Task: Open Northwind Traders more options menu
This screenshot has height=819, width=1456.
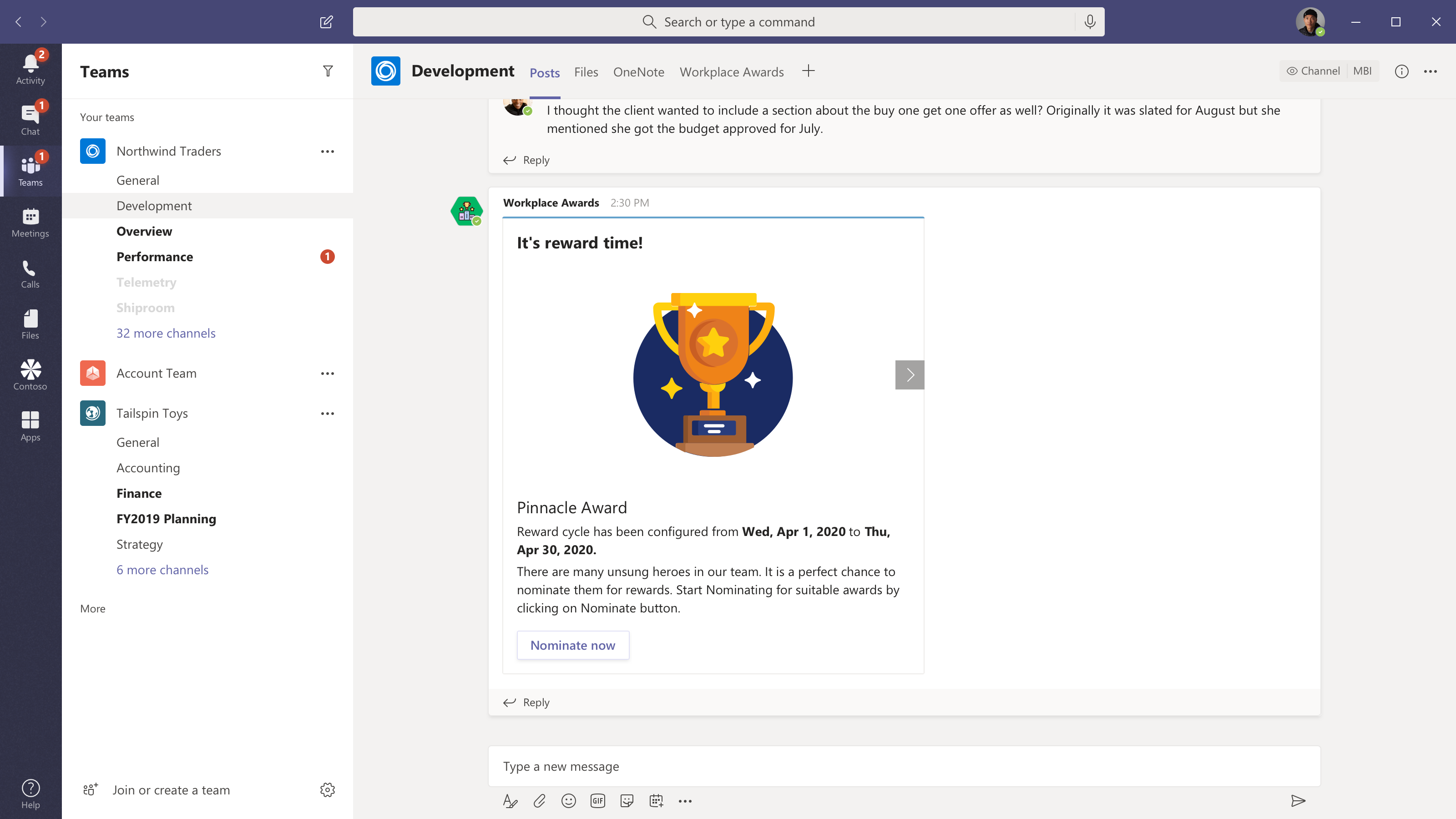Action: [x=328, y=152]
